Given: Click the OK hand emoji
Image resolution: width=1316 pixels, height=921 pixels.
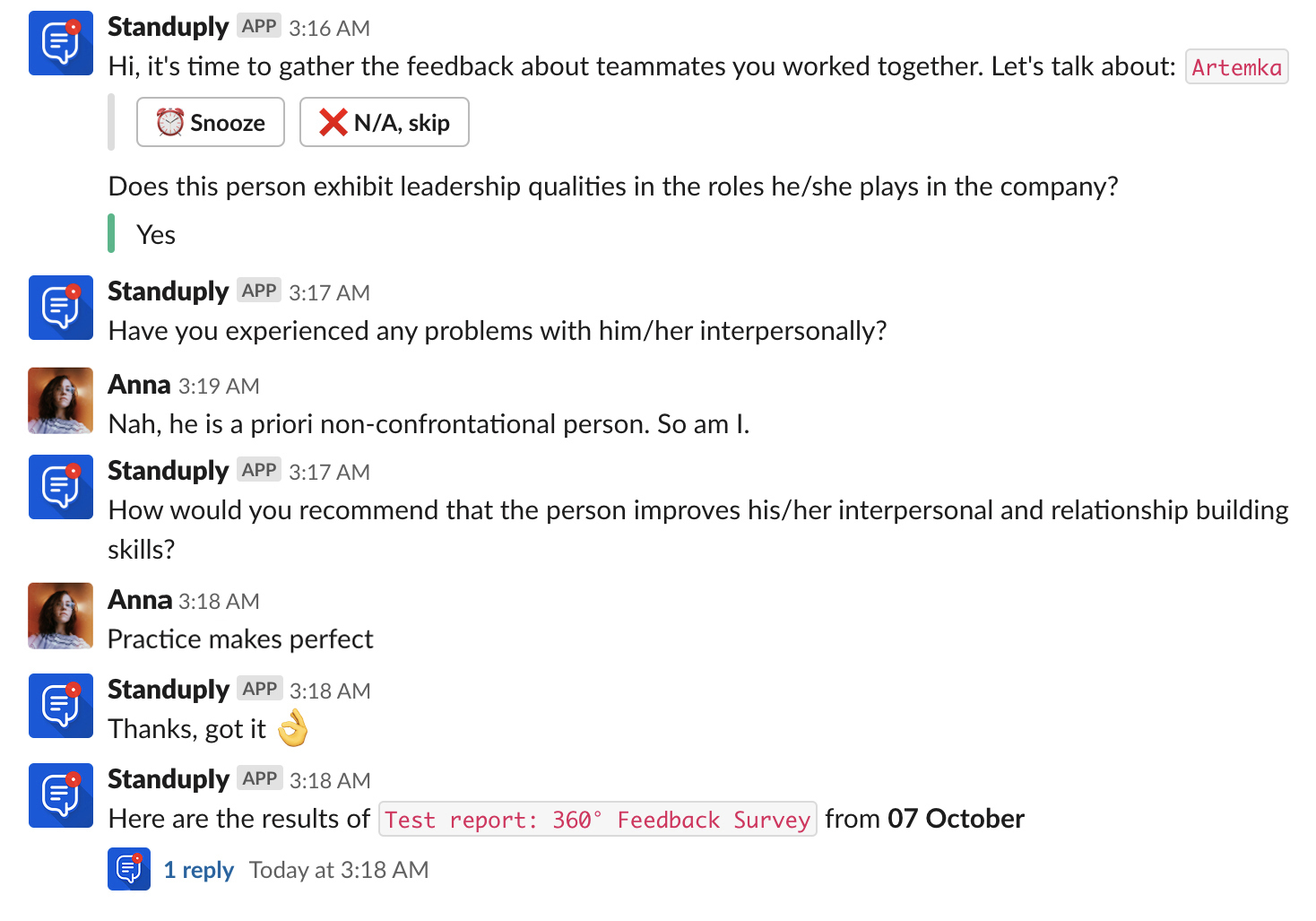Looking at the screenshot, I should tap(292, 728).
